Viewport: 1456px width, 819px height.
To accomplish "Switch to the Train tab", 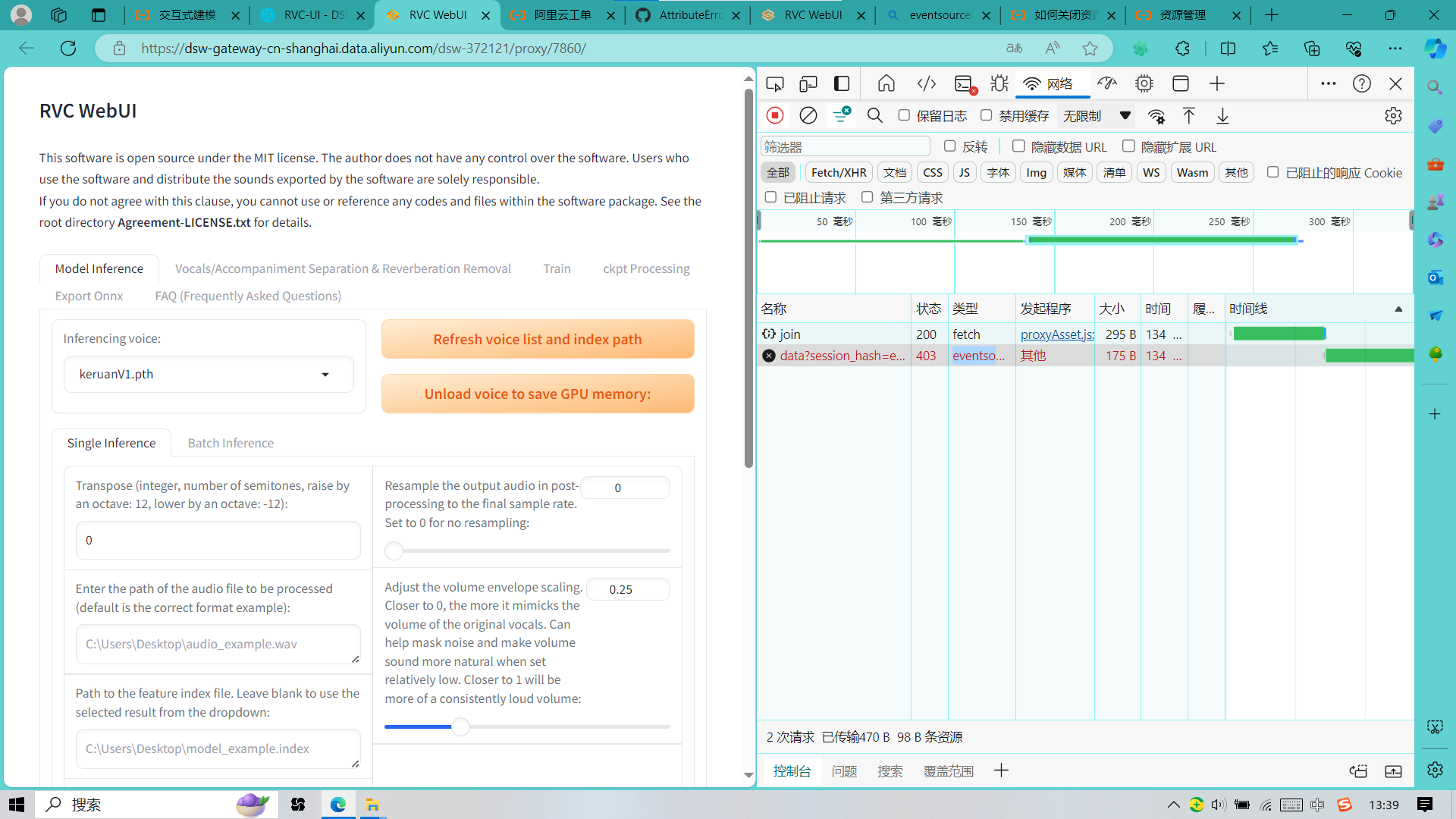I will [x=557, y=268].
